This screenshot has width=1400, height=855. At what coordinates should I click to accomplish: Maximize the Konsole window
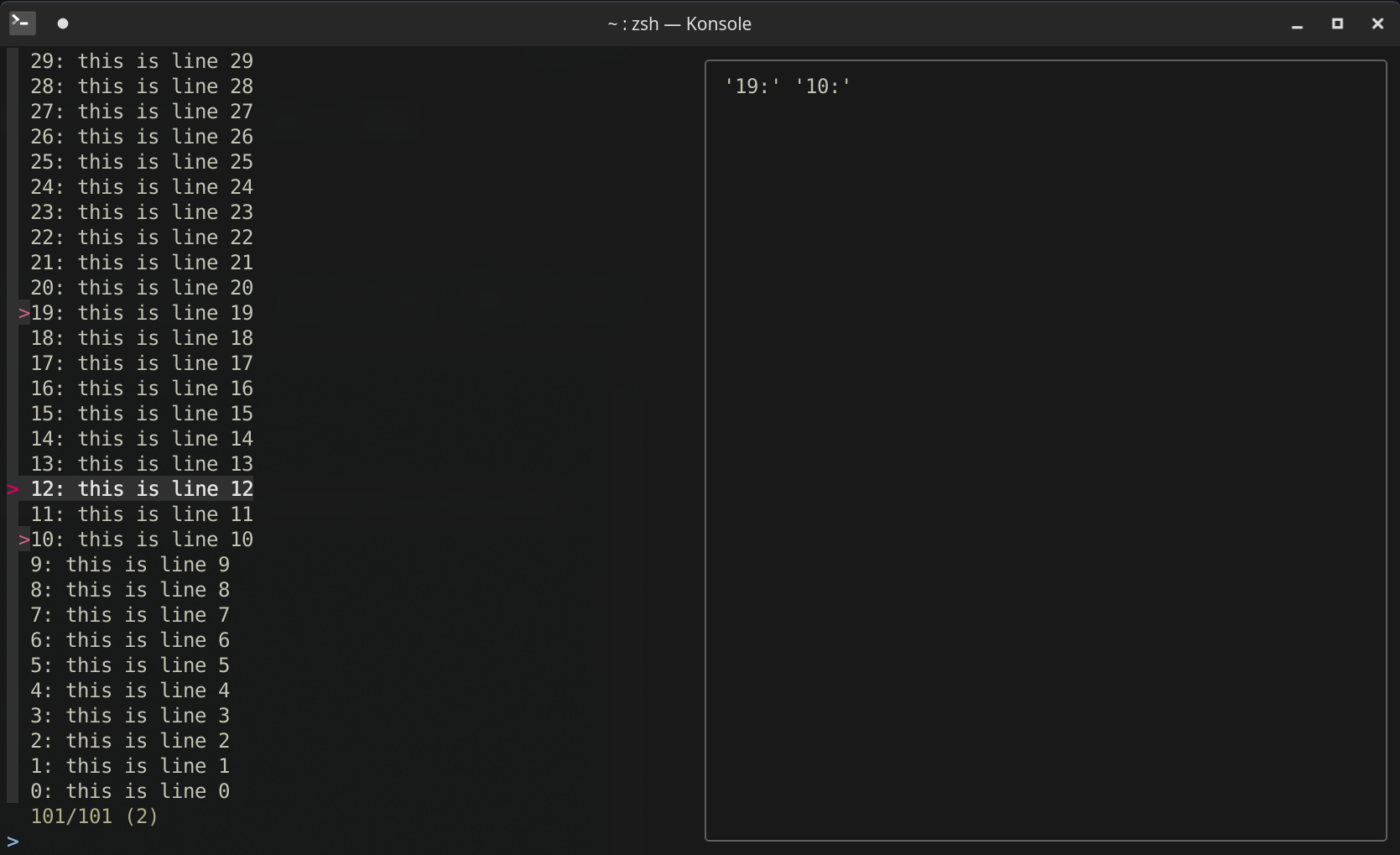click(x=1337, y=23)
